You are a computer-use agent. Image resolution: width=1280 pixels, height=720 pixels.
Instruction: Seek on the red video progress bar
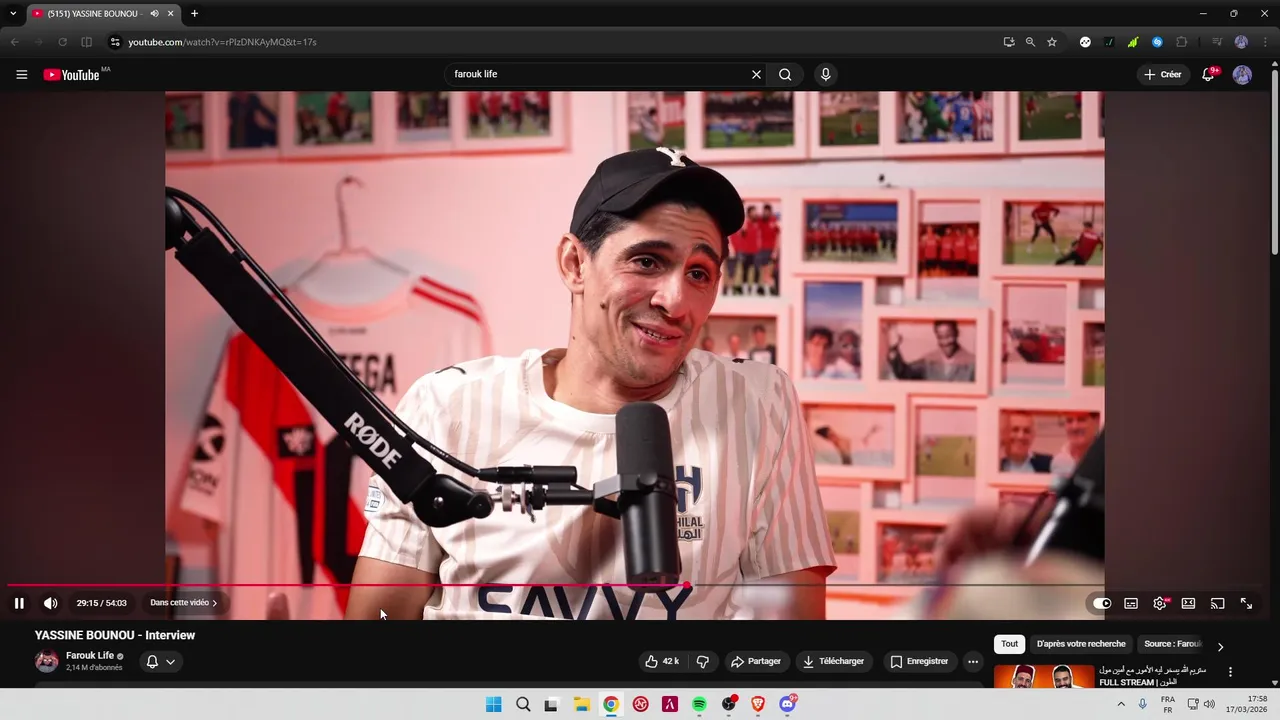[x=347, y=585]
